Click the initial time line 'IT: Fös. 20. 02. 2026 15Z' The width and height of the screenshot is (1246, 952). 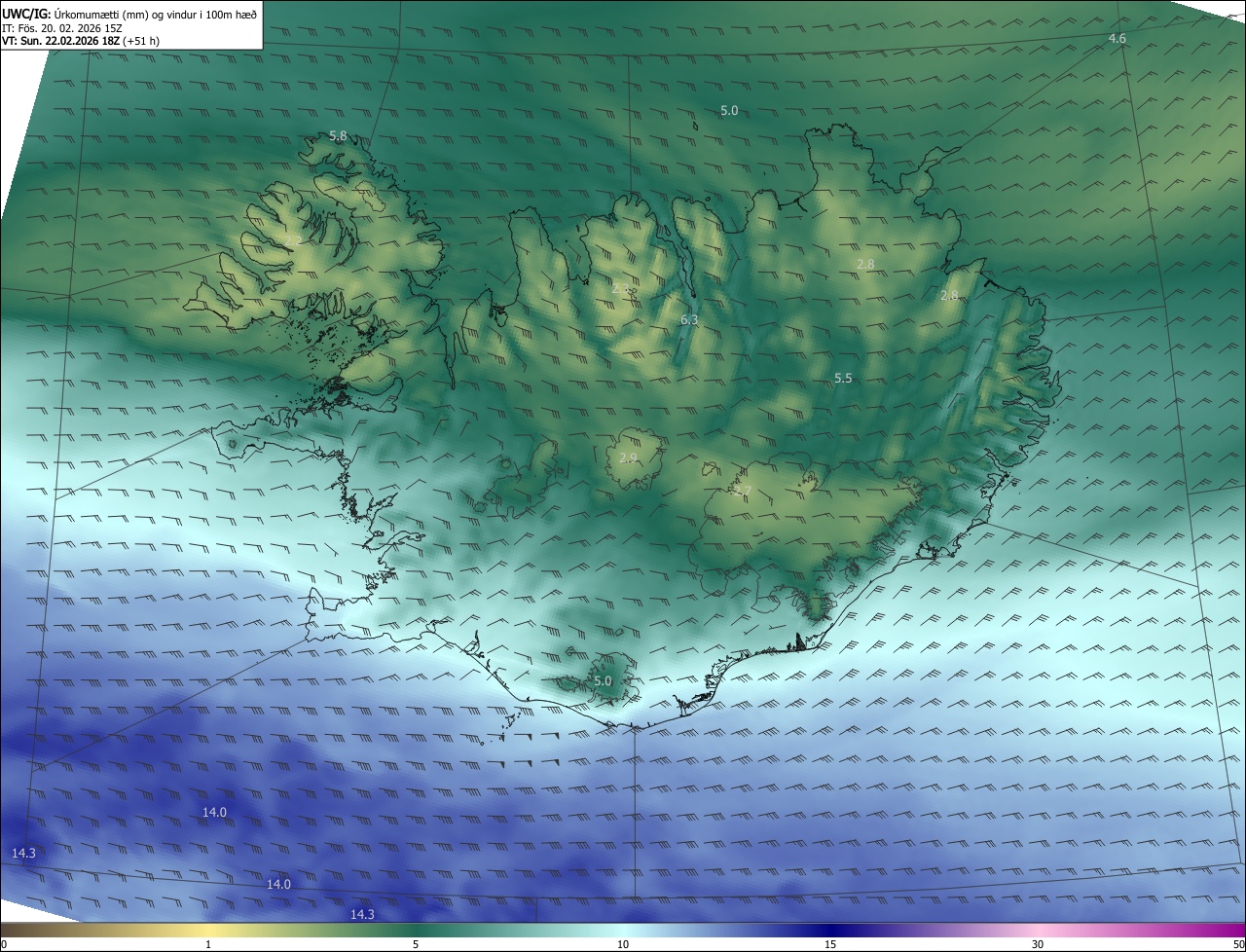[61, 27]
